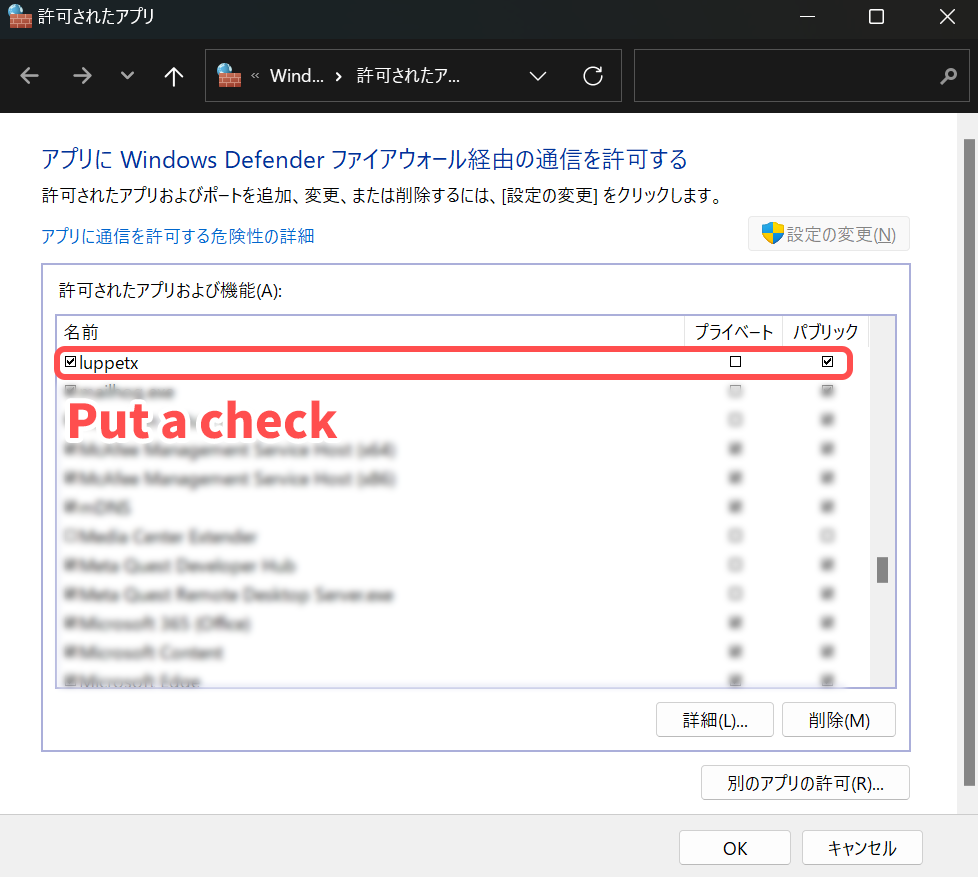Click the Back navigation arrow

pyautogui.click(x=30, y=76)
